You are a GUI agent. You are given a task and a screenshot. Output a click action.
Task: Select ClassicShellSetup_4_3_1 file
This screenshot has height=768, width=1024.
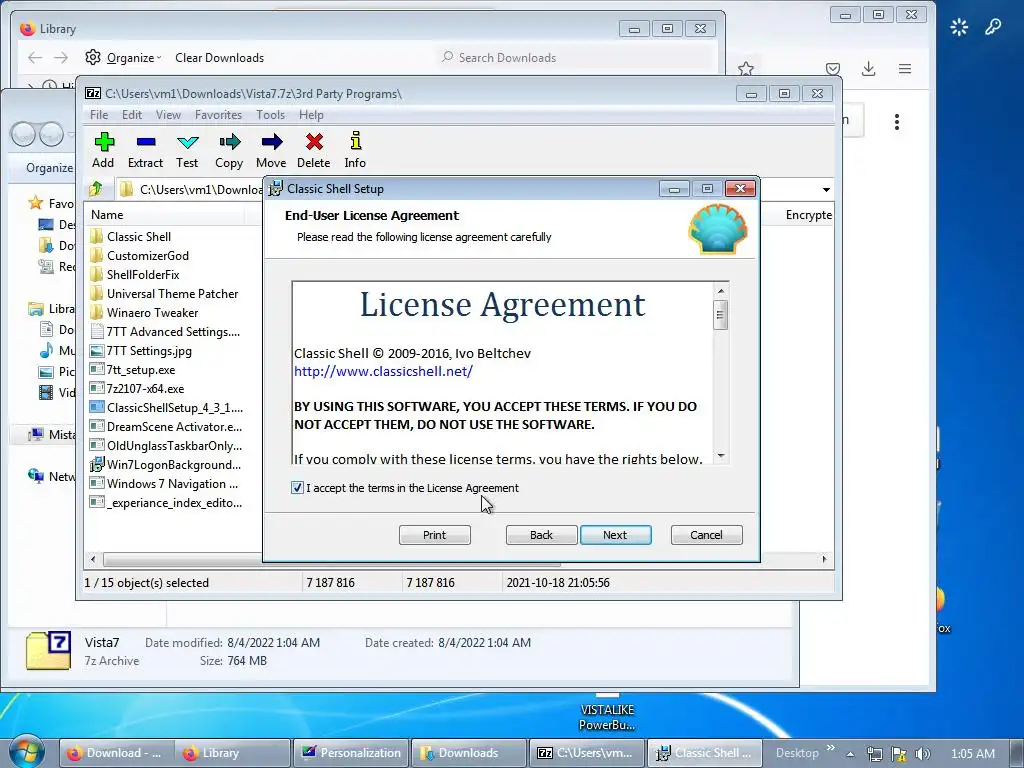(174, 408)
